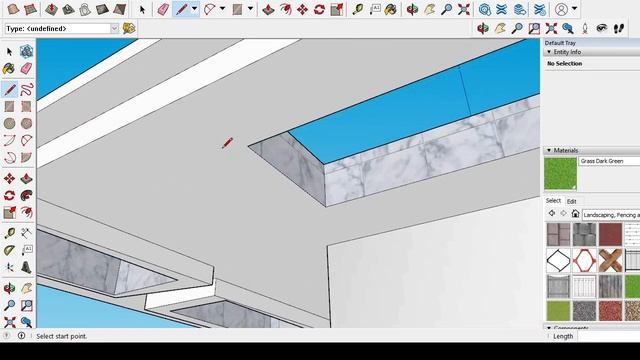Image resolution: width=640 pixels, height=360 pixels.
Task: Open the Landscaping, Fencing library dropdown
Action: [611, 215]
